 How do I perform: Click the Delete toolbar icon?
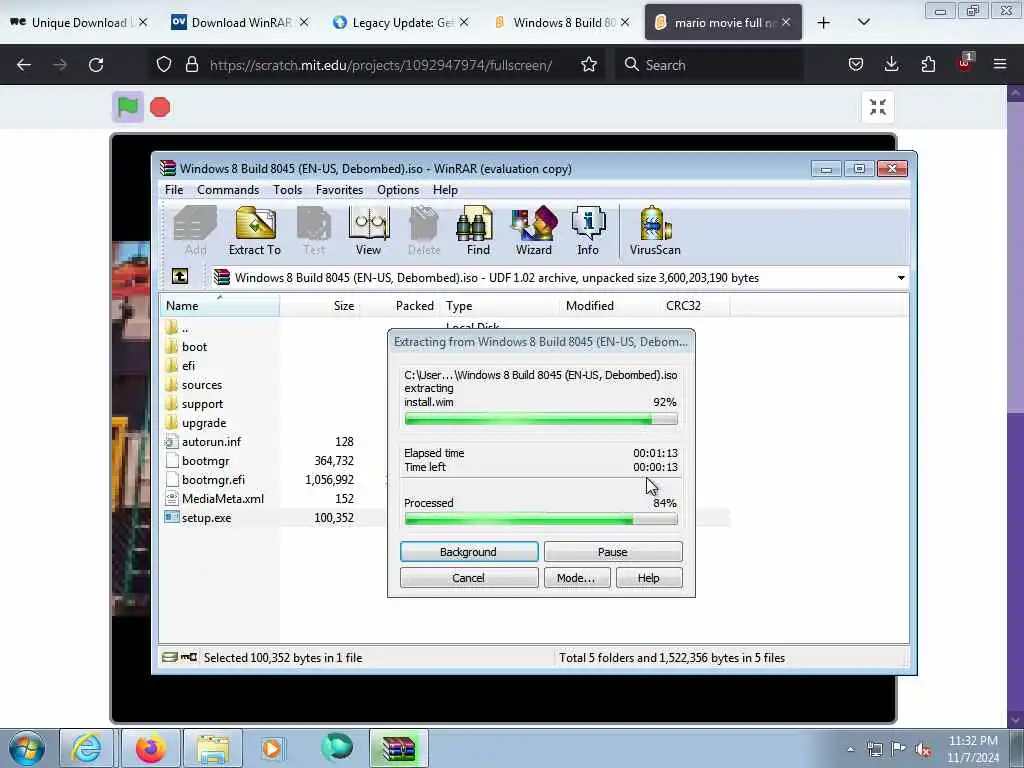424,231
